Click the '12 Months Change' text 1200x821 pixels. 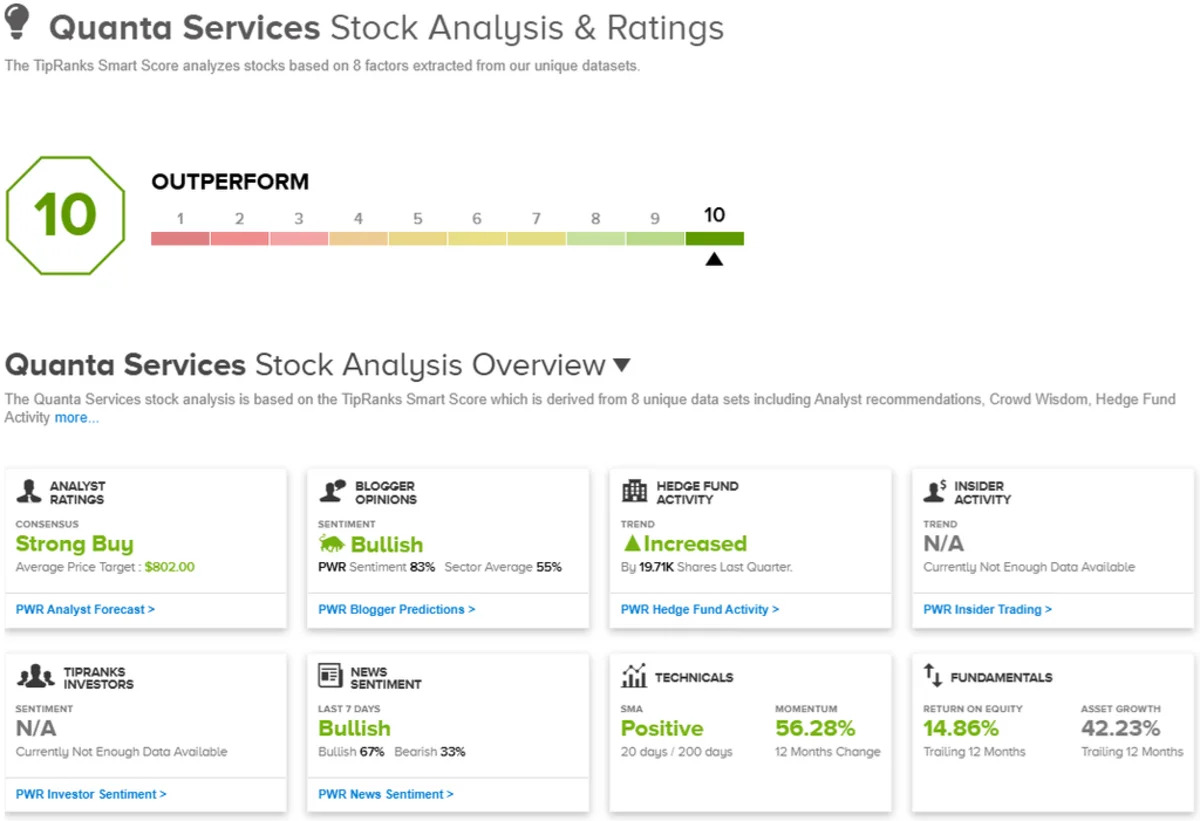[x=828, y=752]
